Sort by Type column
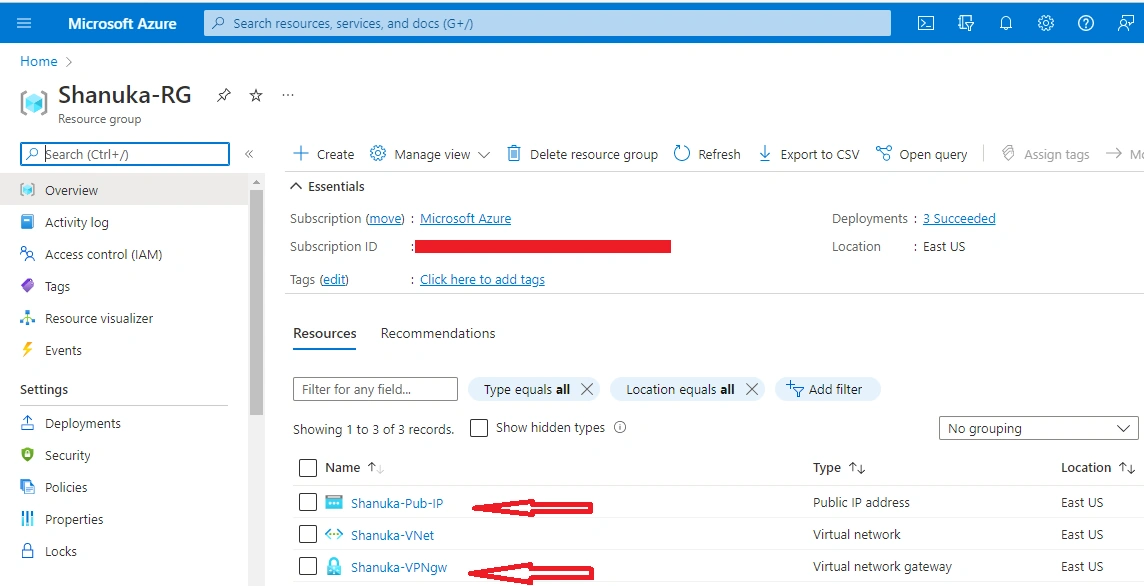This screenshot has width=1144, height=586. point(839,467)
